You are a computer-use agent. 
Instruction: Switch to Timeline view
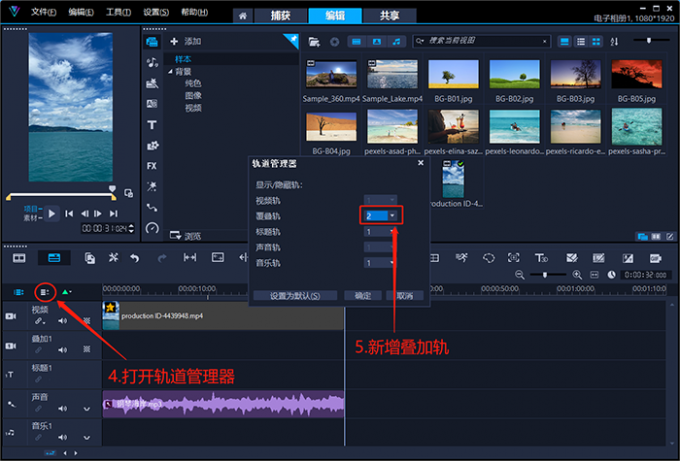[54, 258]
